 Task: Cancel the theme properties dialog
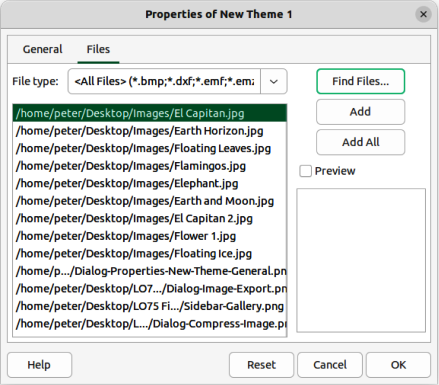[330, 365]
